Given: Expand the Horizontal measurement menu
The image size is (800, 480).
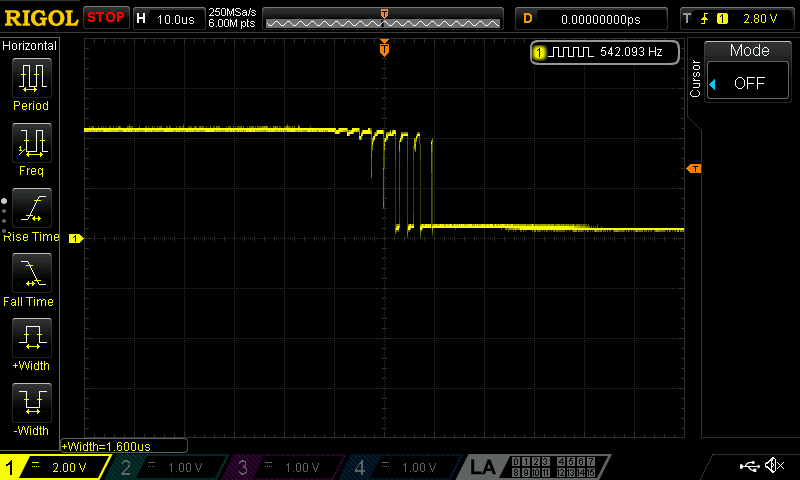Looking at the screenshot, I should click(31, 46).
